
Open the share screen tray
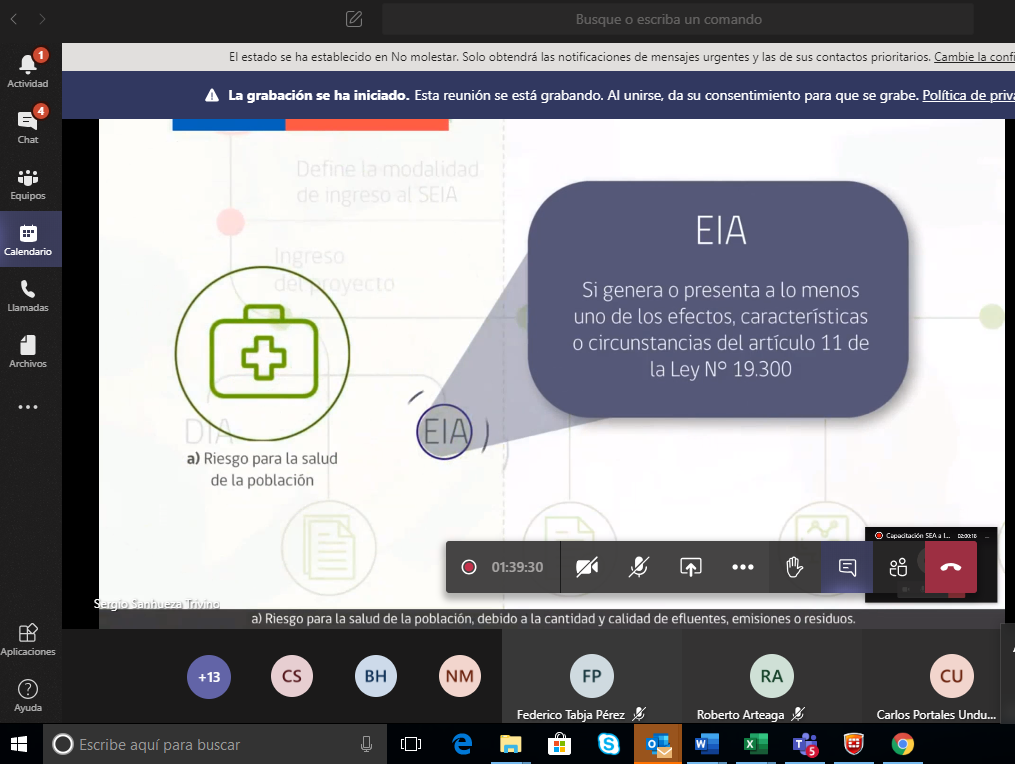[x=690, y=567]
